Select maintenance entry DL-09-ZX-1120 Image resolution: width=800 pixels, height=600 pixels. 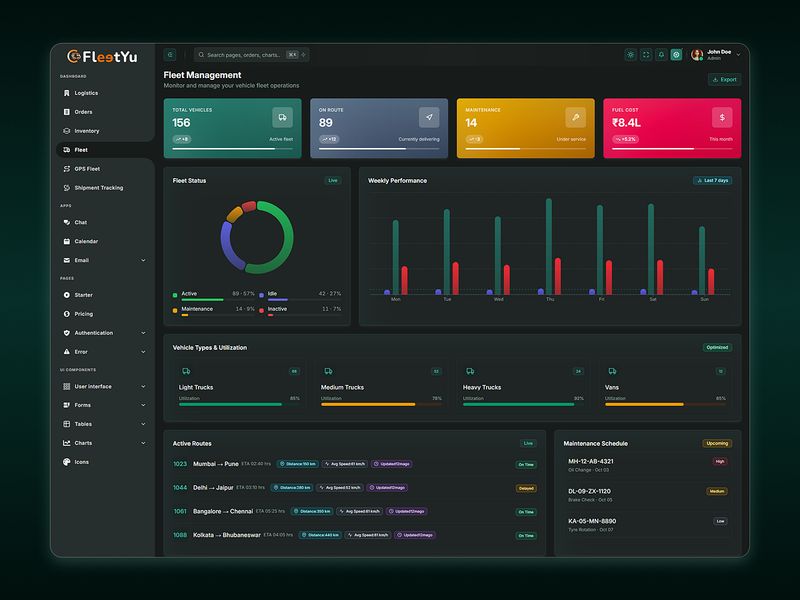click(647, 495)
